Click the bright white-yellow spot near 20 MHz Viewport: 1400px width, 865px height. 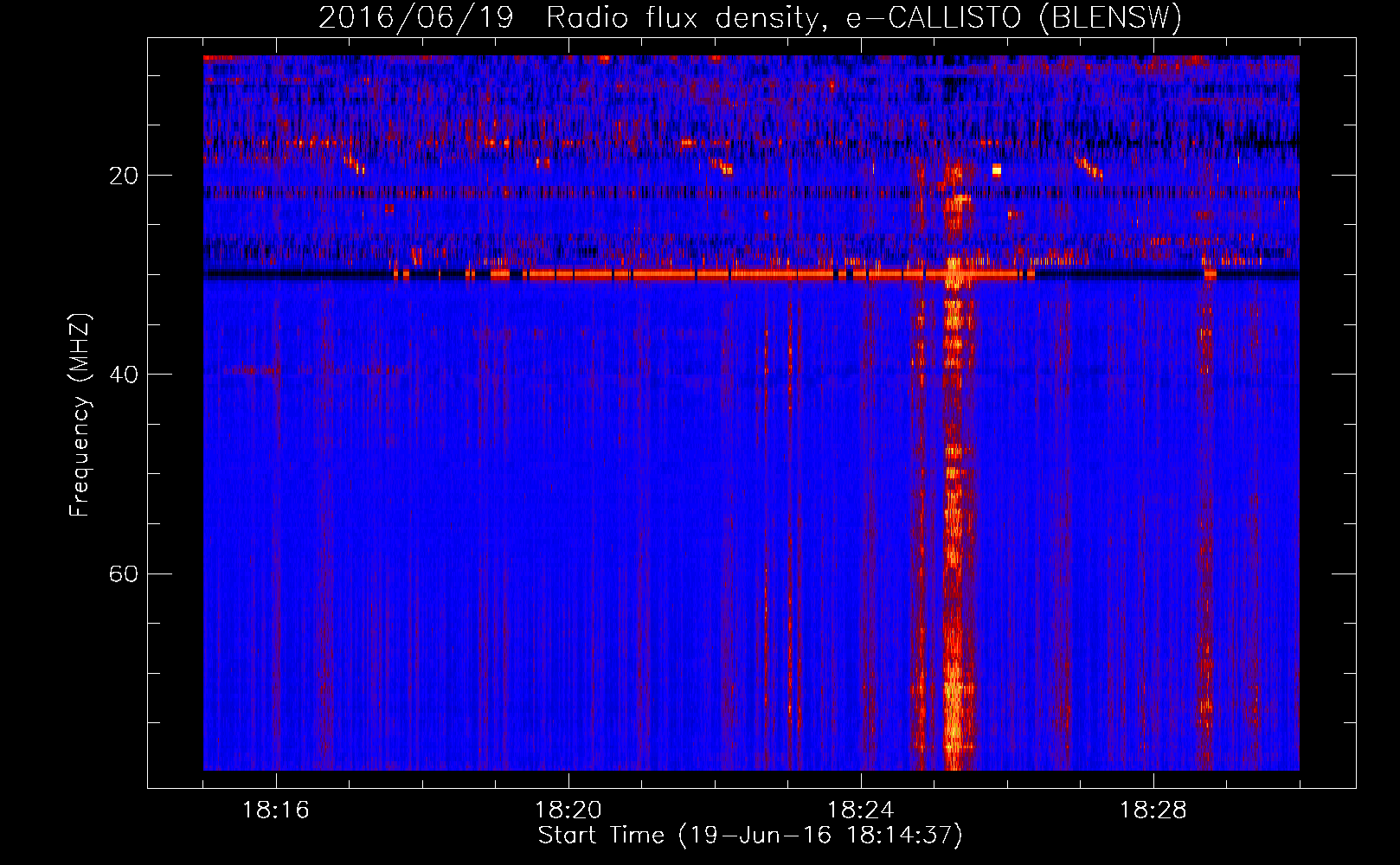pyautogui.click(x=997, y=170)
